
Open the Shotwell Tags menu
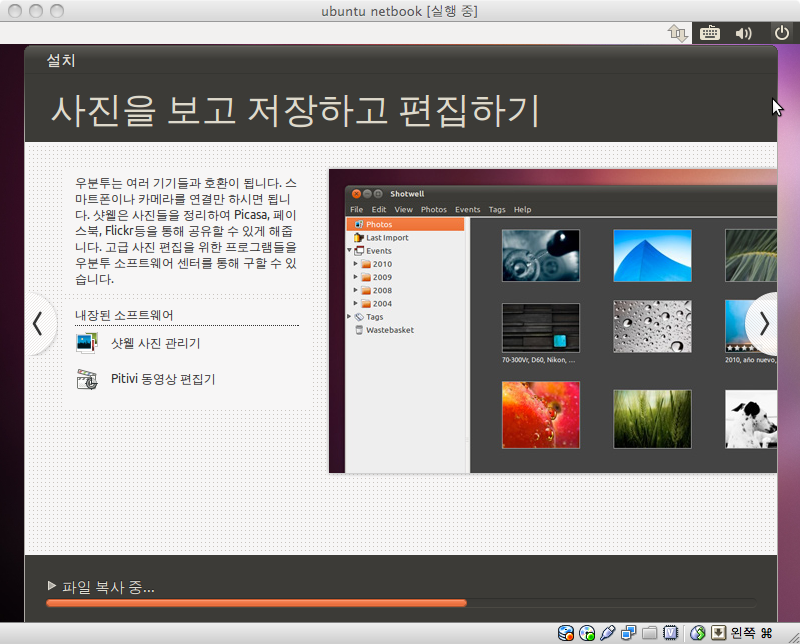tap(497, 209)
